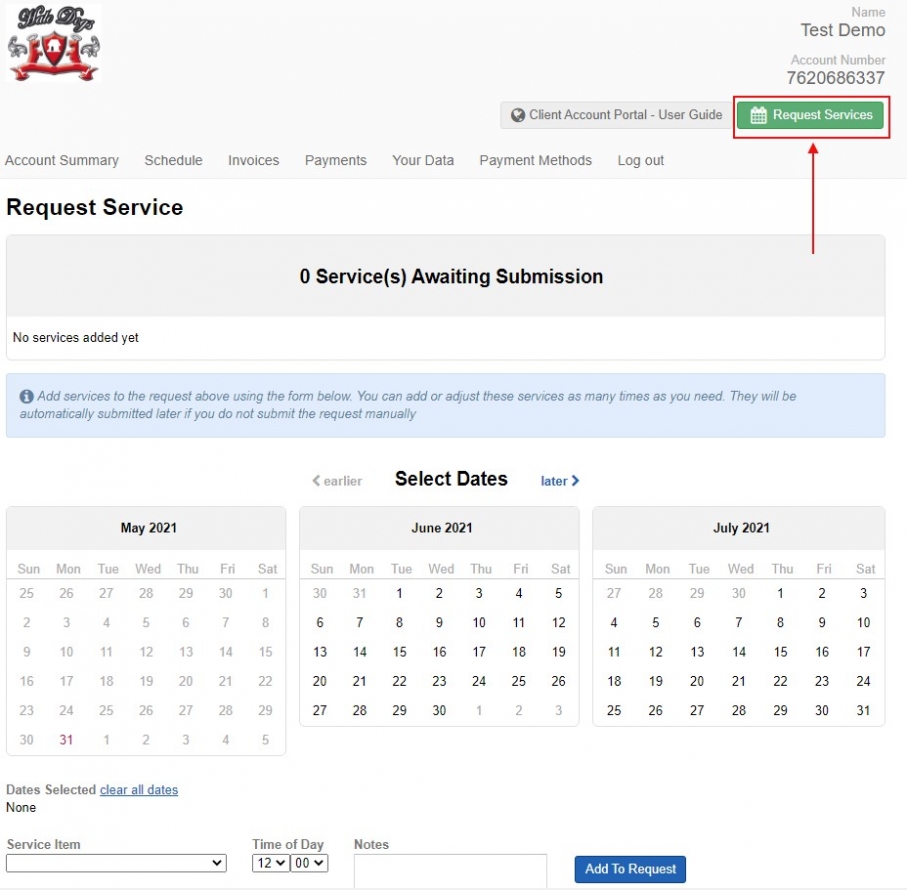907x890 pixels.
Task: Open the Account Summary tab
Action: (x=62, y=160)
